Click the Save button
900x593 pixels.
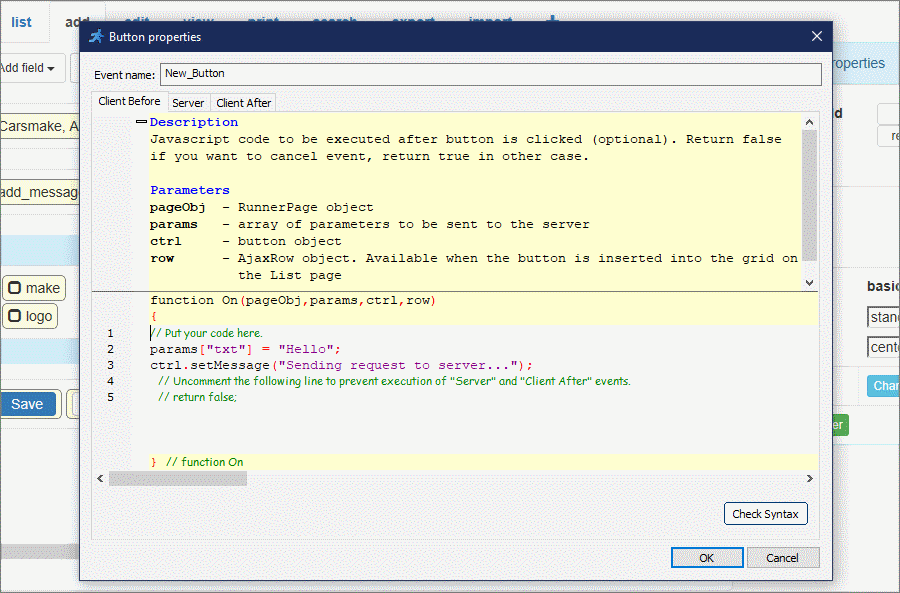(27, 404)
